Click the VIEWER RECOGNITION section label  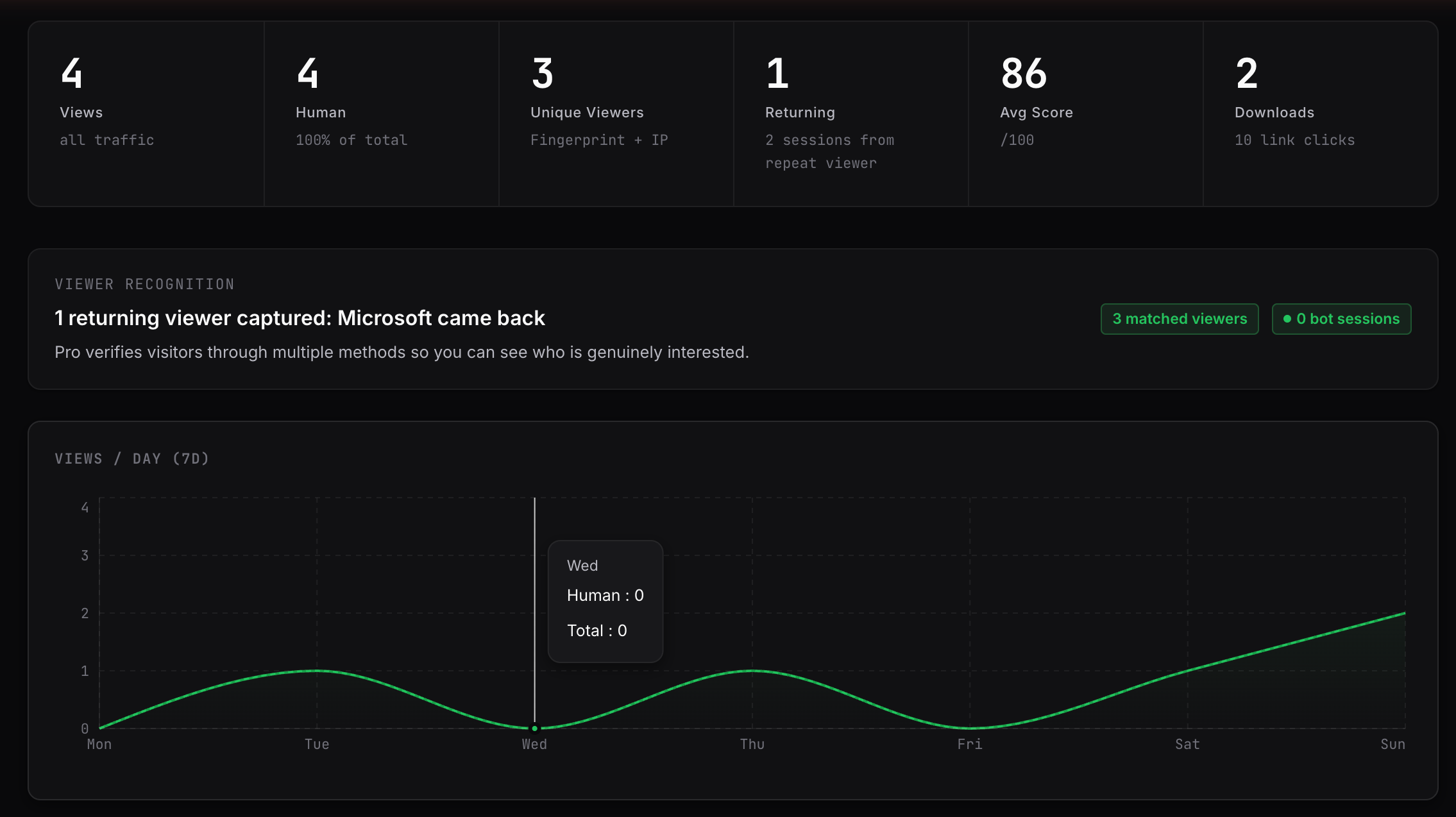pyautogui.click(x=144, y=284)
